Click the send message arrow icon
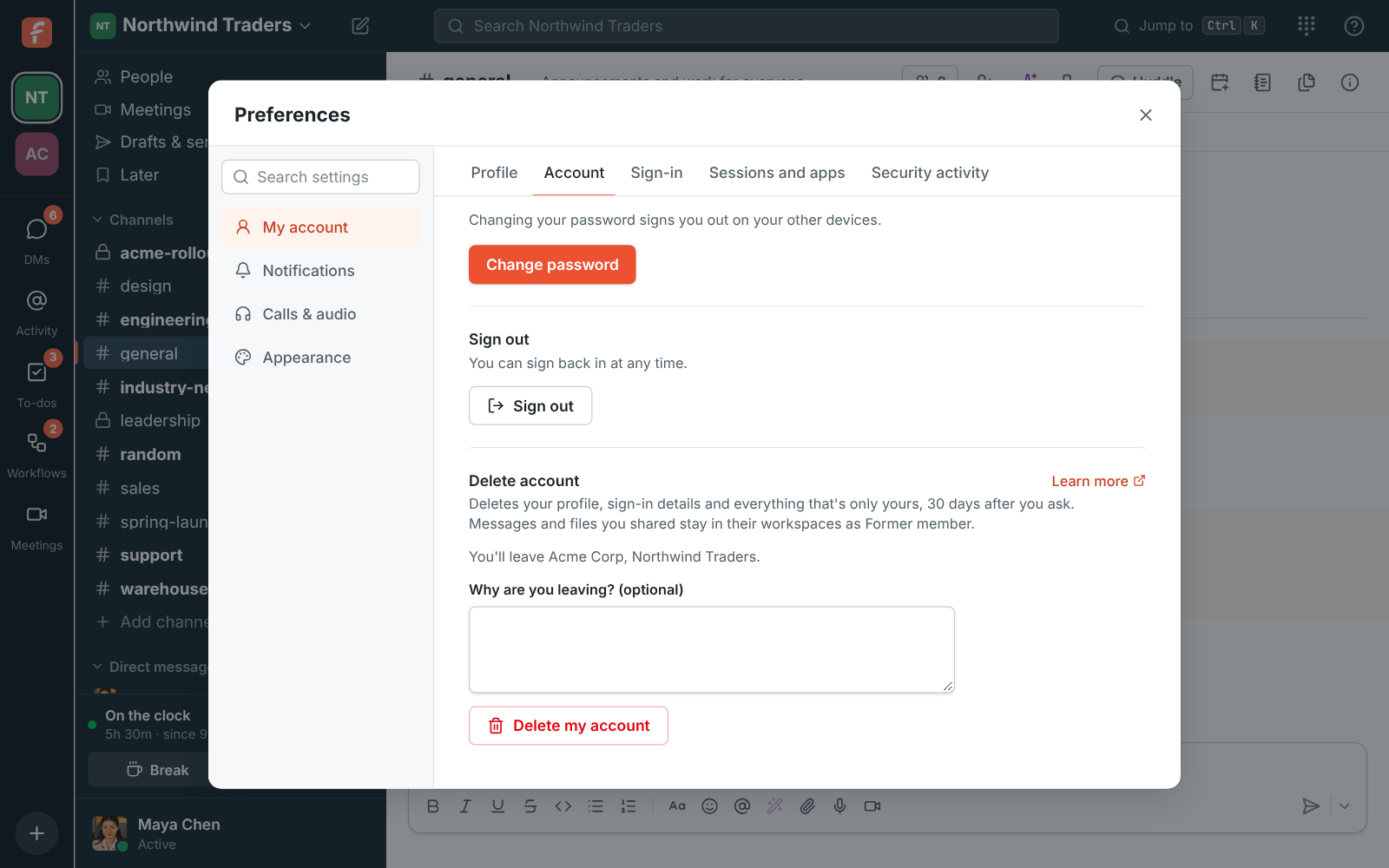This screenshot has height=868, width=1389. [x=1311, y=806]
